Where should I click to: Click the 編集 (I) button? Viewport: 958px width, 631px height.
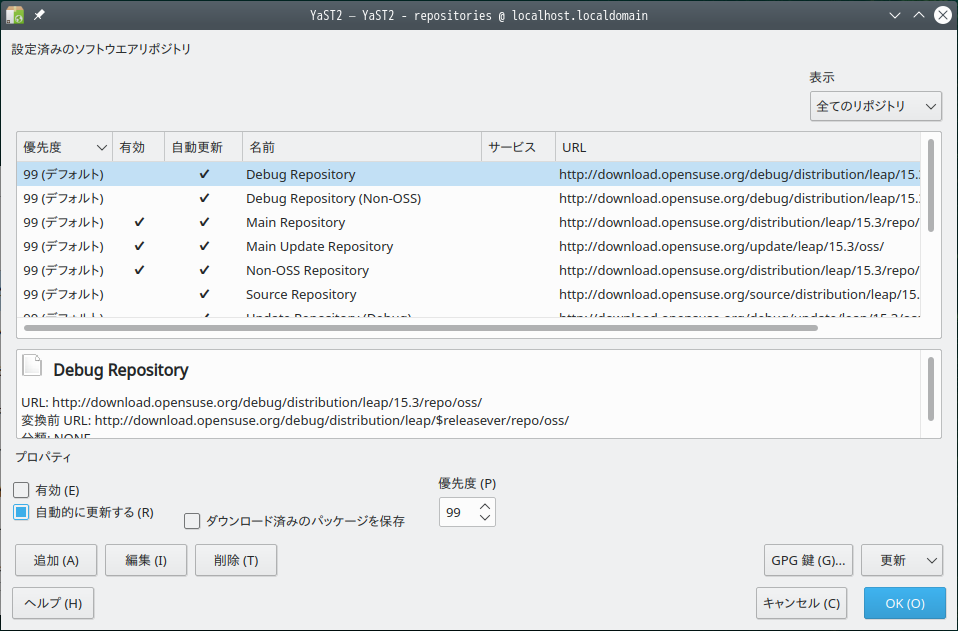coord(146,560)
